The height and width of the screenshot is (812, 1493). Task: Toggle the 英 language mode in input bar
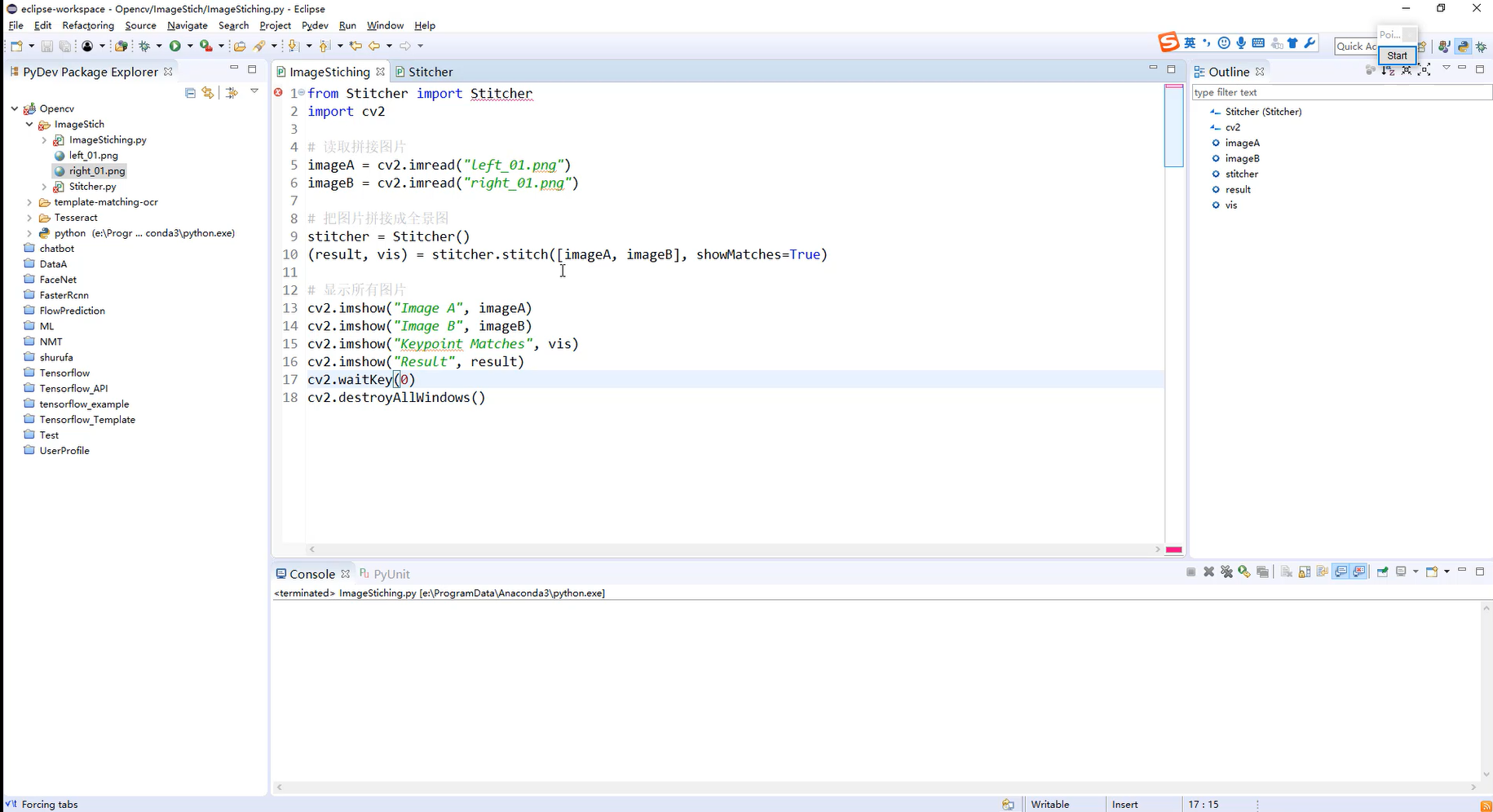tap(1190, 43)
